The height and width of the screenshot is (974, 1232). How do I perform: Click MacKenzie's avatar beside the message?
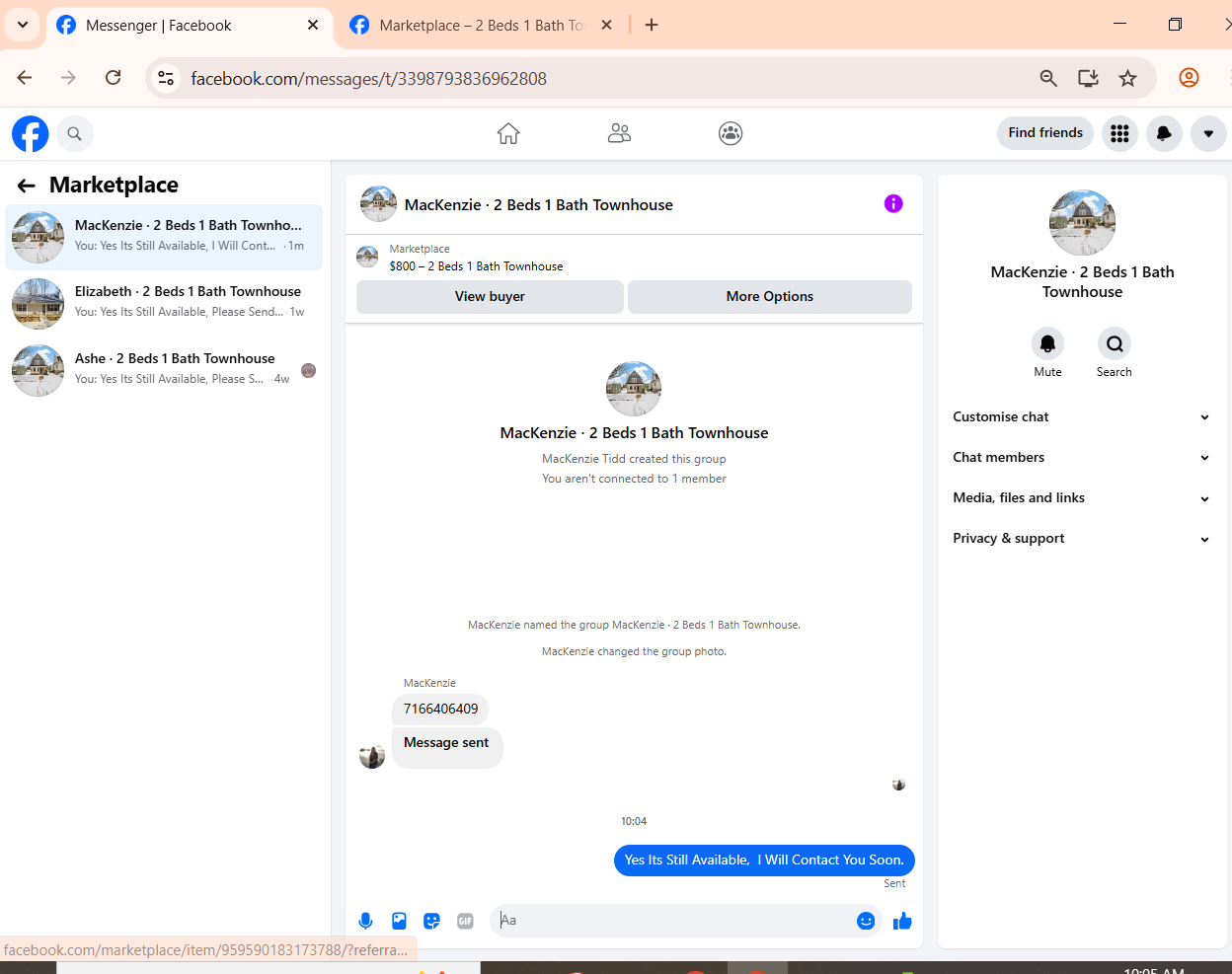pos(372,756)
